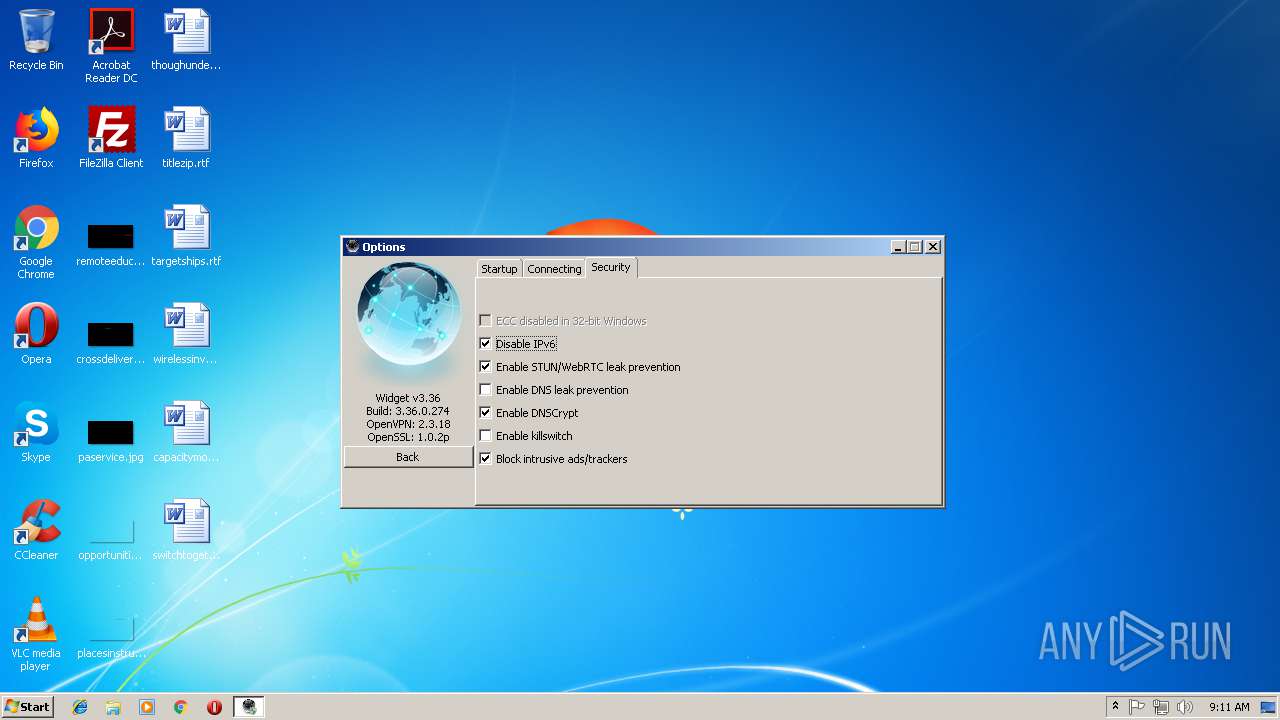
Task: Minimize the Options window
Action: [x=898, y=247]
